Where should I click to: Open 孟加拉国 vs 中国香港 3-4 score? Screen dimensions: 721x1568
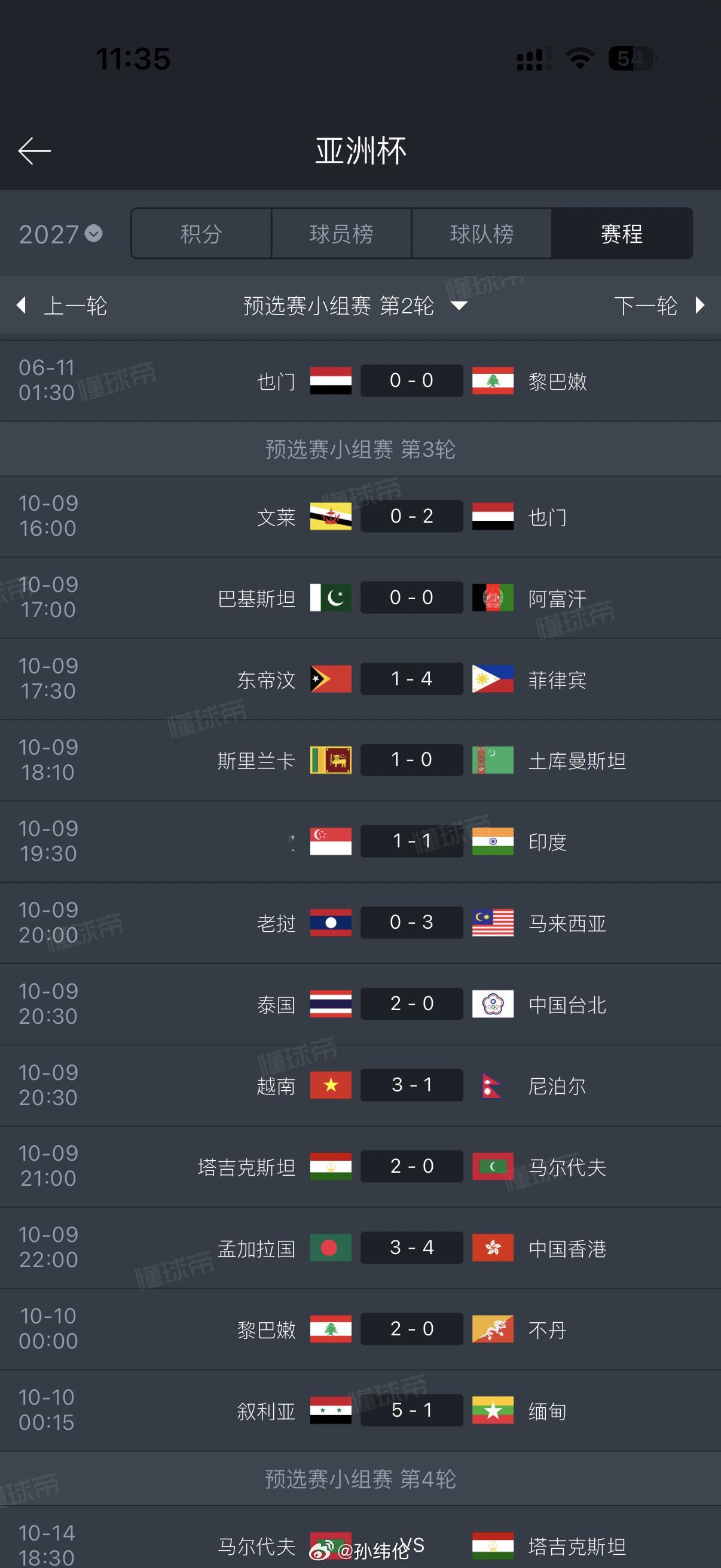(412, 1248)
